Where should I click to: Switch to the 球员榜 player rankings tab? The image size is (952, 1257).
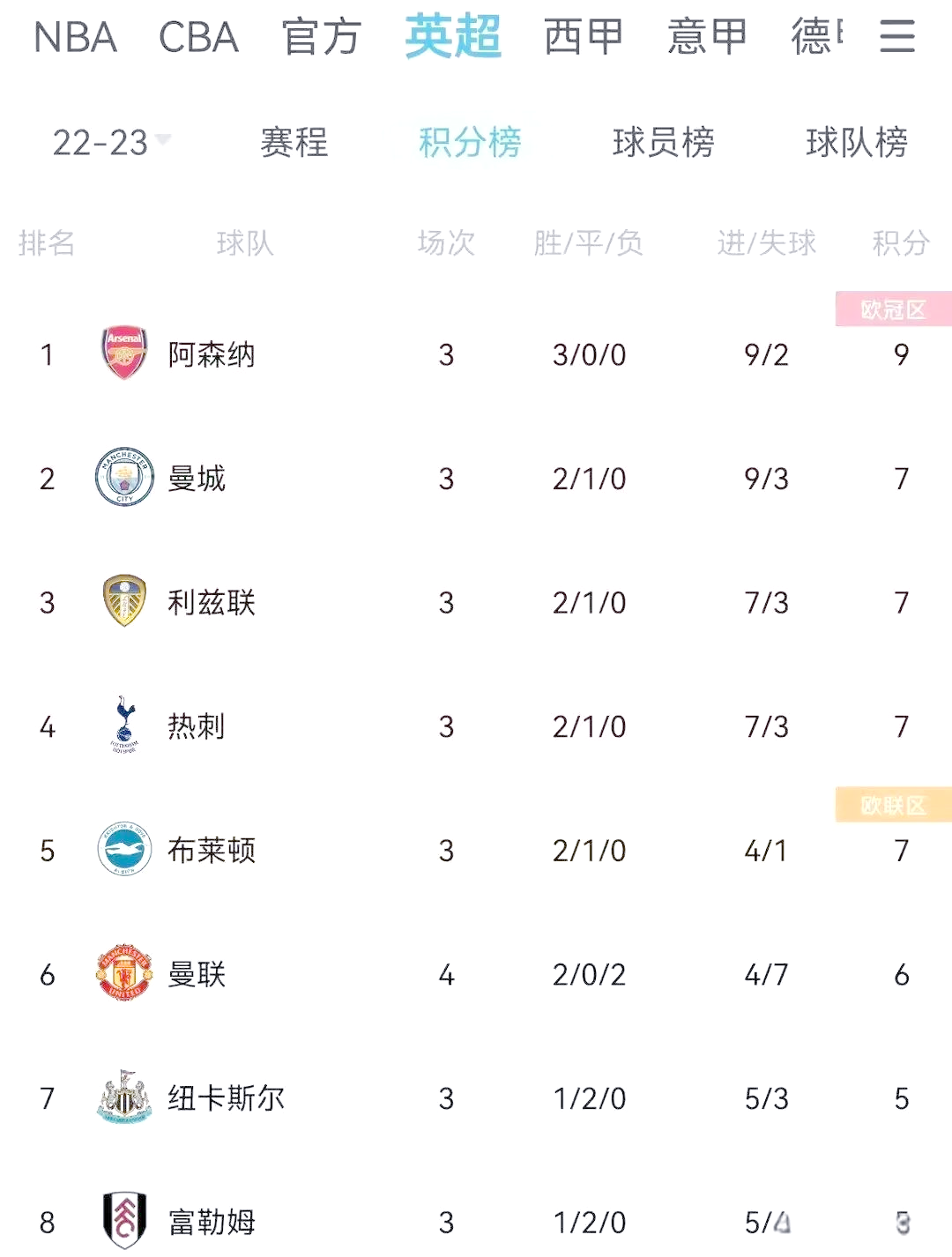tap(666, 143)
